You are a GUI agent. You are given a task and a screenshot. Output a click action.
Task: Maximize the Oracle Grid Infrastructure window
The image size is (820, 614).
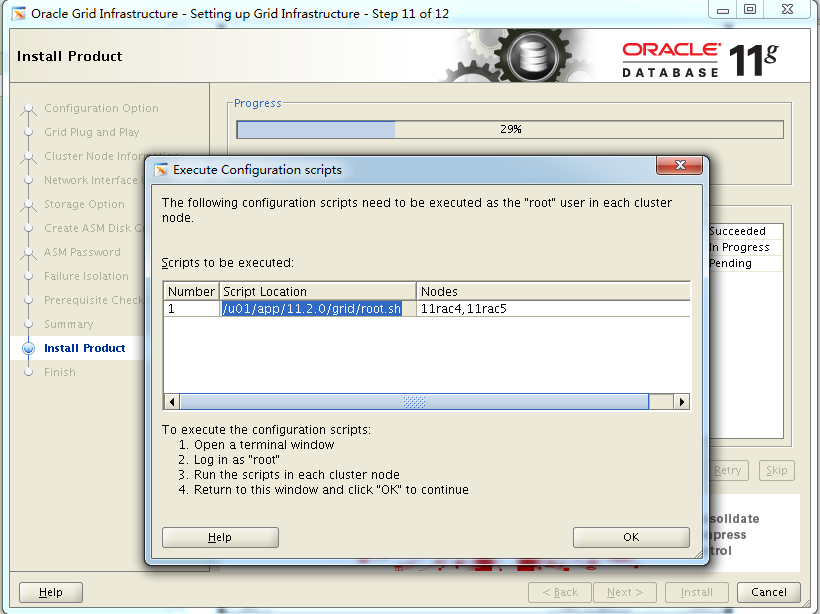tap(750, 10)
